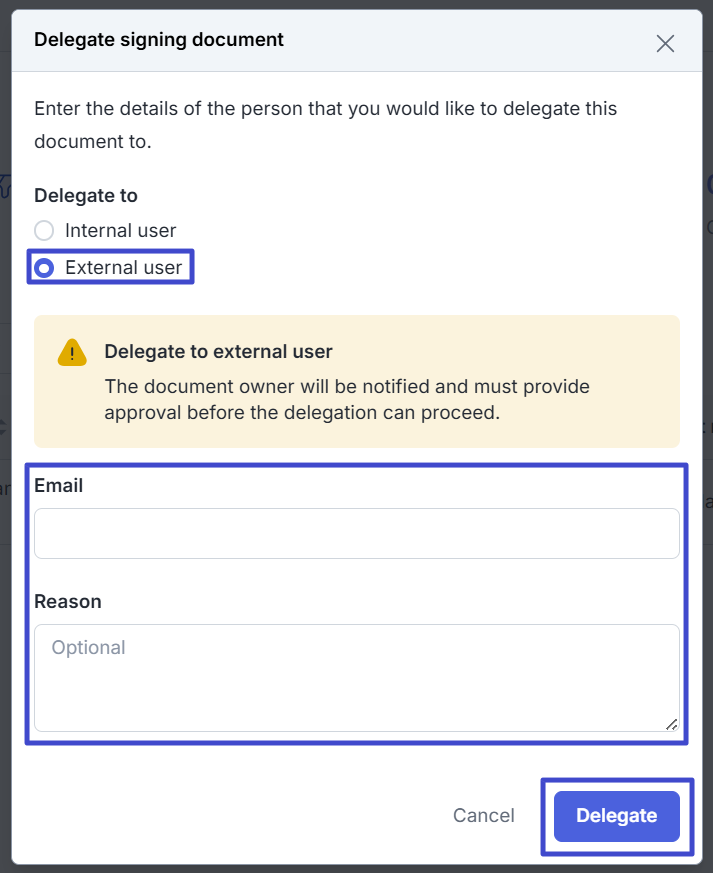
Task: Click the yellow warning triangle icon
Action: pos(72,353)
